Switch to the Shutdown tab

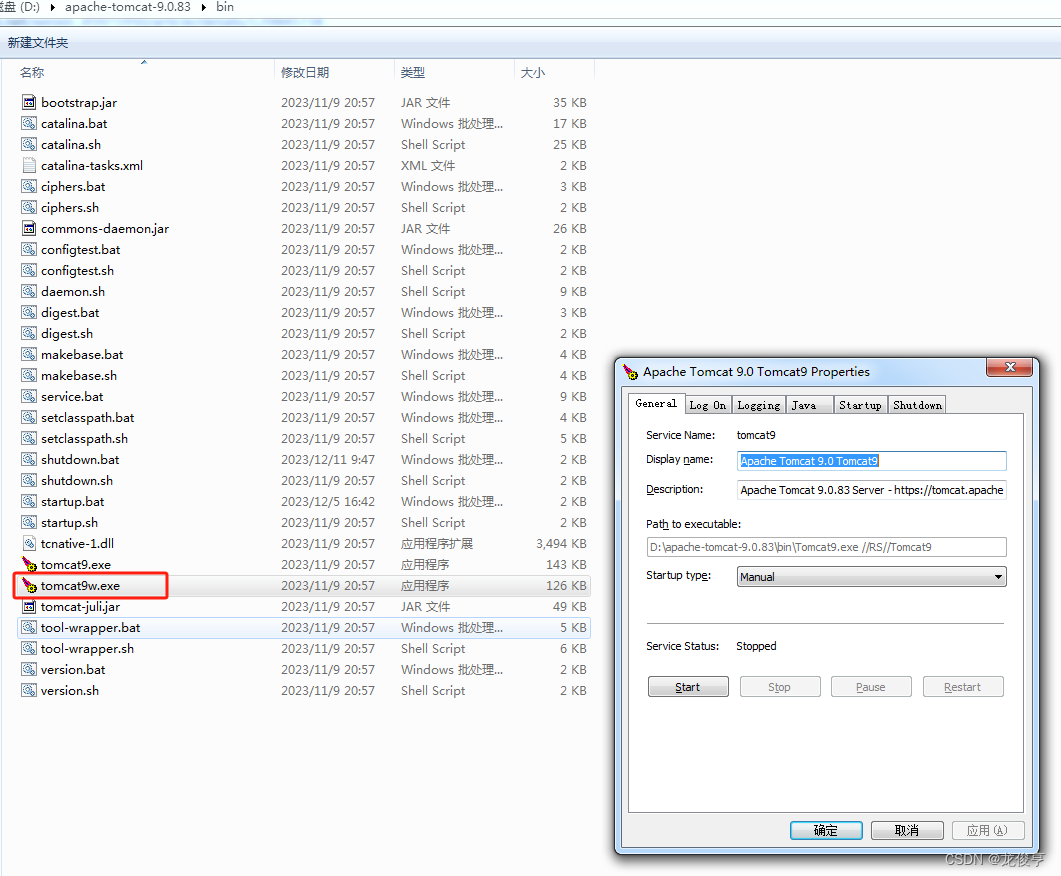(x=917, y=405)
